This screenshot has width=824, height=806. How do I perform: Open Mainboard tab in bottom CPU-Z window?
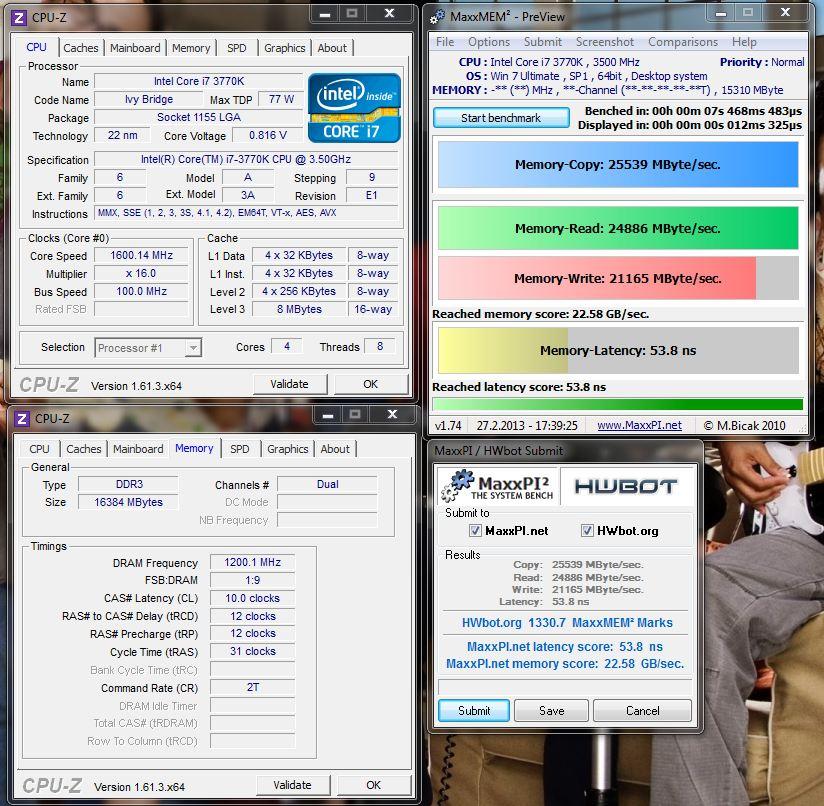click(x=138, y=449)
